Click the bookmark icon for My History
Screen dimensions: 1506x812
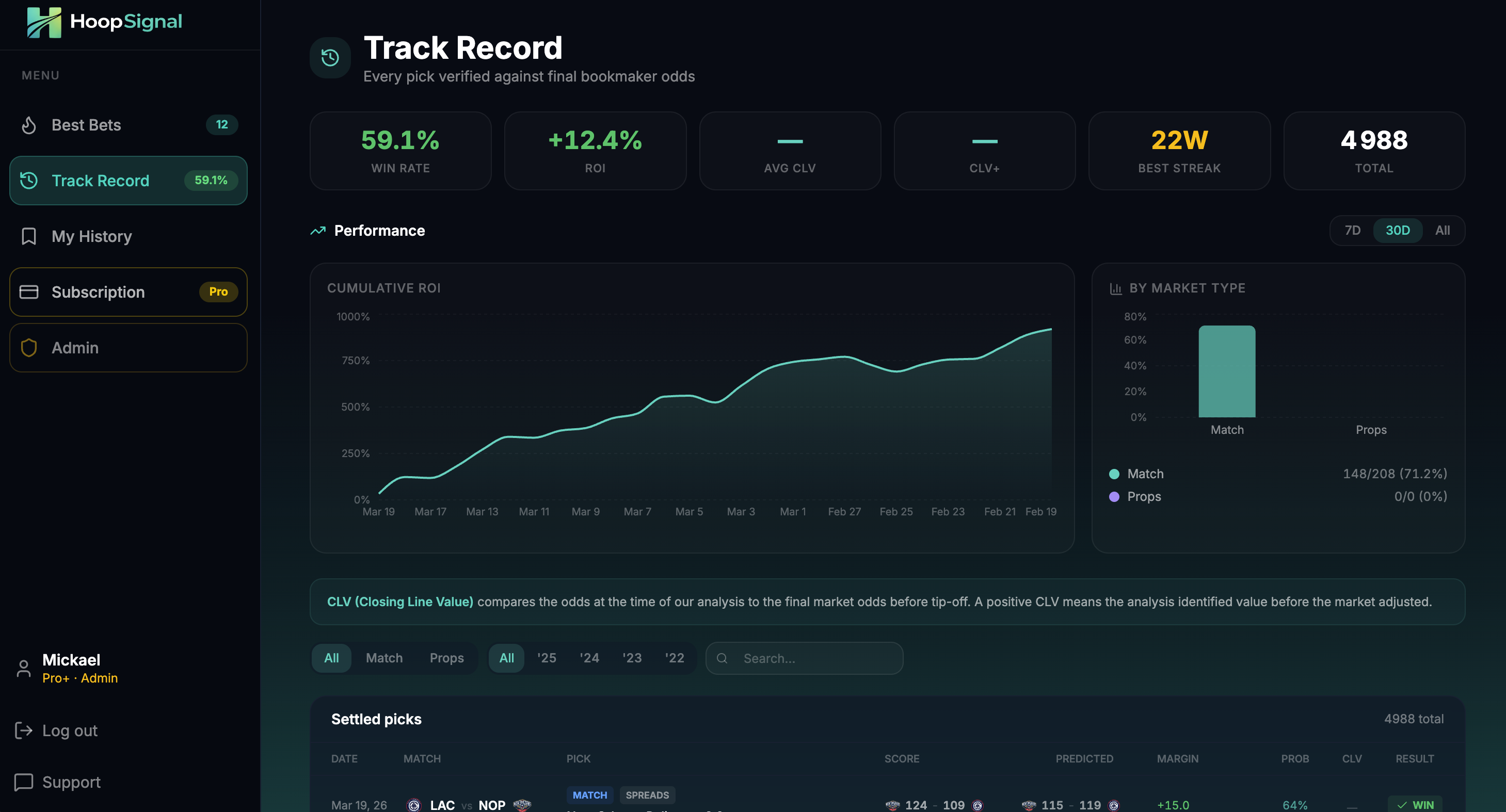click(x=29, y=237)
